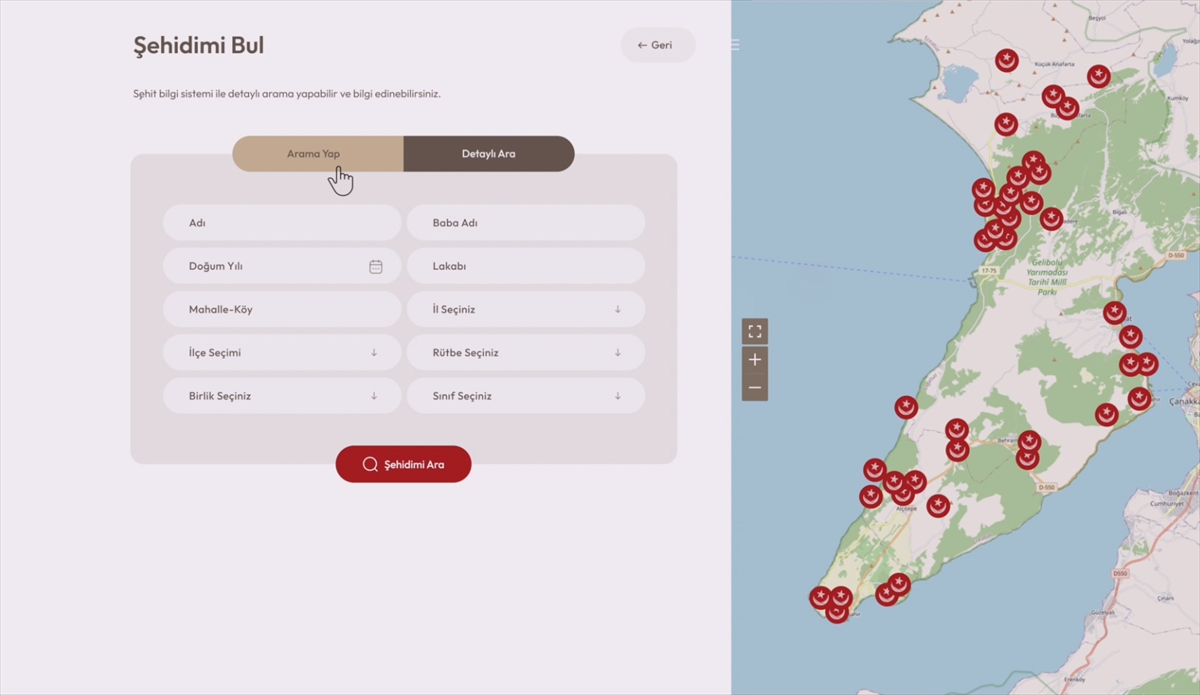The image size is (1200, 695).
Task: Focus the Baba Adı text field
Action: coord(526,223)
